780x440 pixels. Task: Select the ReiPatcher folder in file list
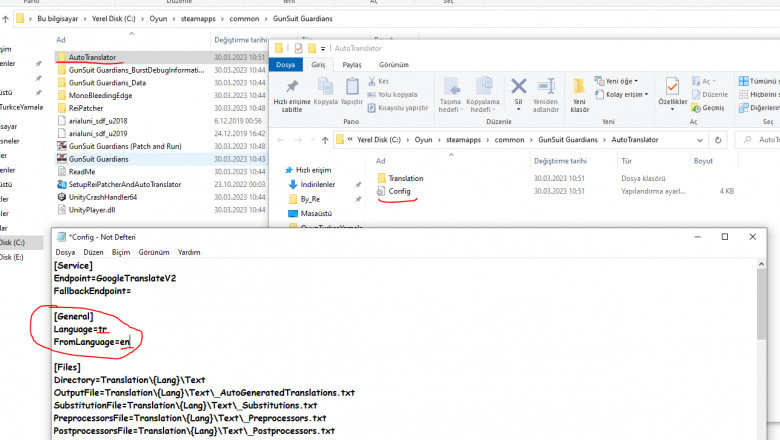point(86,108)
